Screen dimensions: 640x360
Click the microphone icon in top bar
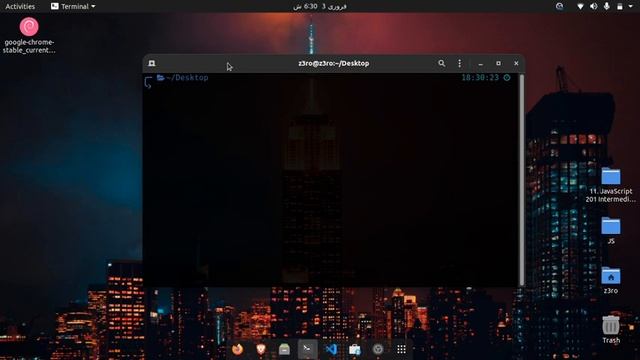point(607,6)
